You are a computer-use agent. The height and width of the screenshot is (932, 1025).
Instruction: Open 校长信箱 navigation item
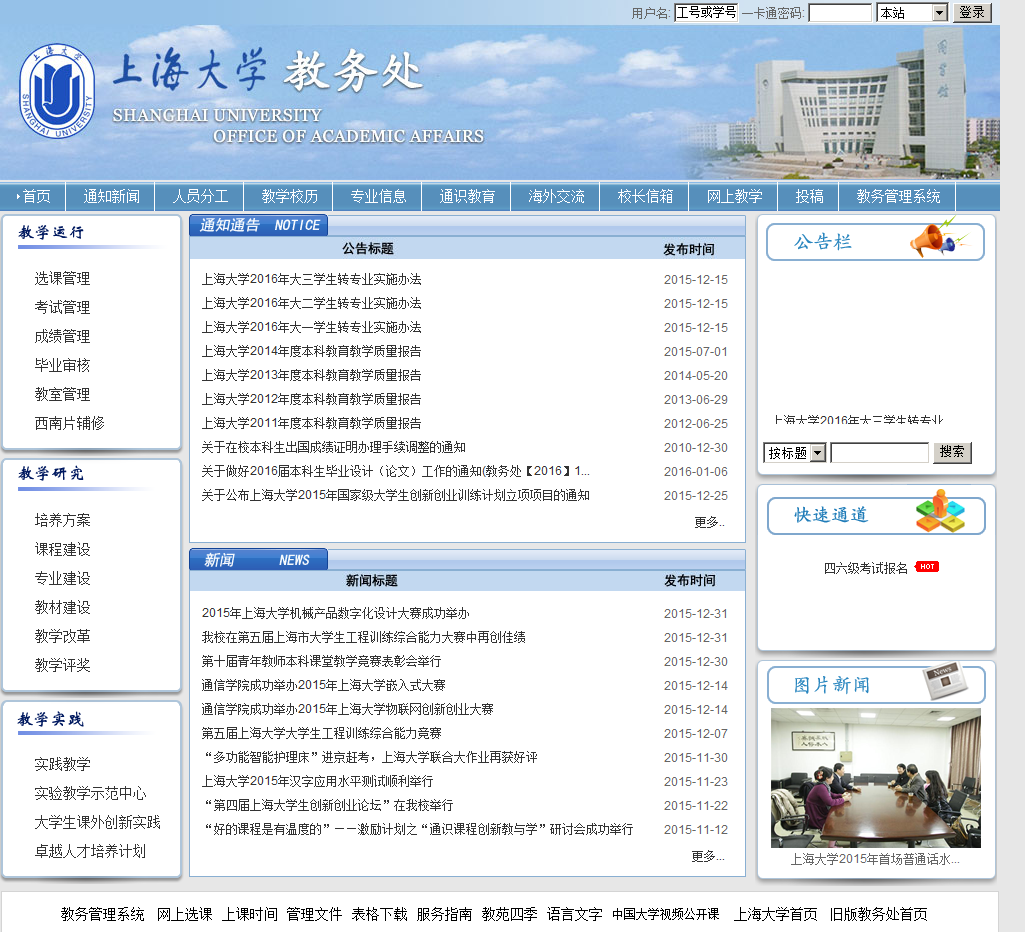pos(645,196)
